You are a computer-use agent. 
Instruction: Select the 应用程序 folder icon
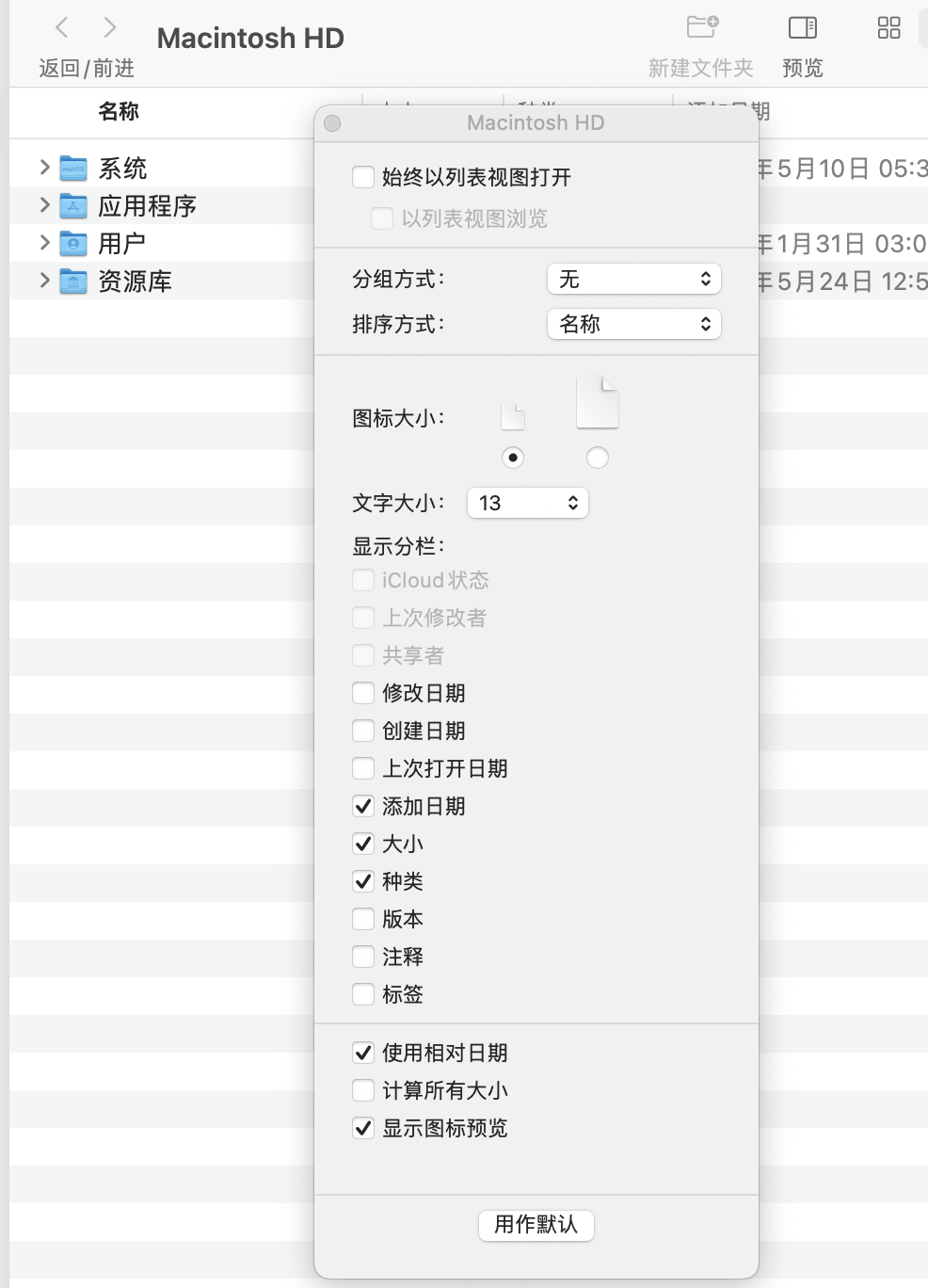(73, 206)
